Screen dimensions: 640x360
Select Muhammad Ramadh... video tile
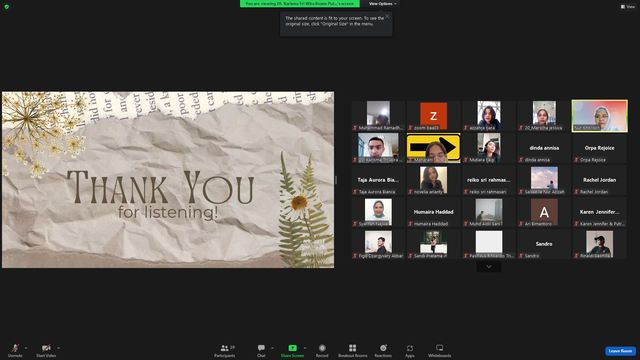(x=378, y=116)
